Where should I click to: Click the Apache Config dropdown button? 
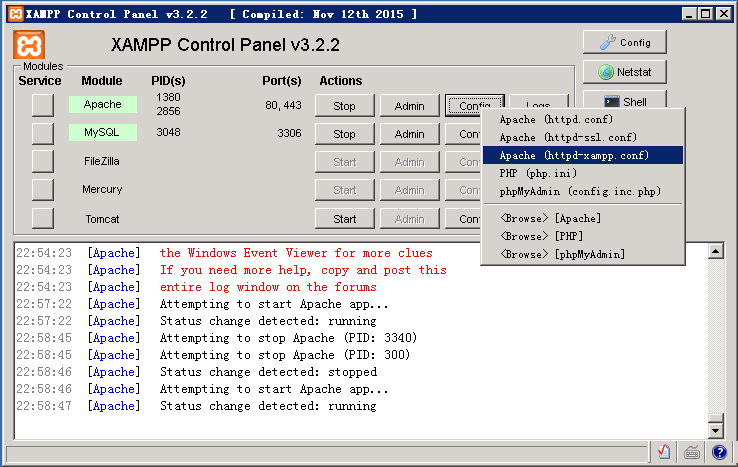pos(474,105)
